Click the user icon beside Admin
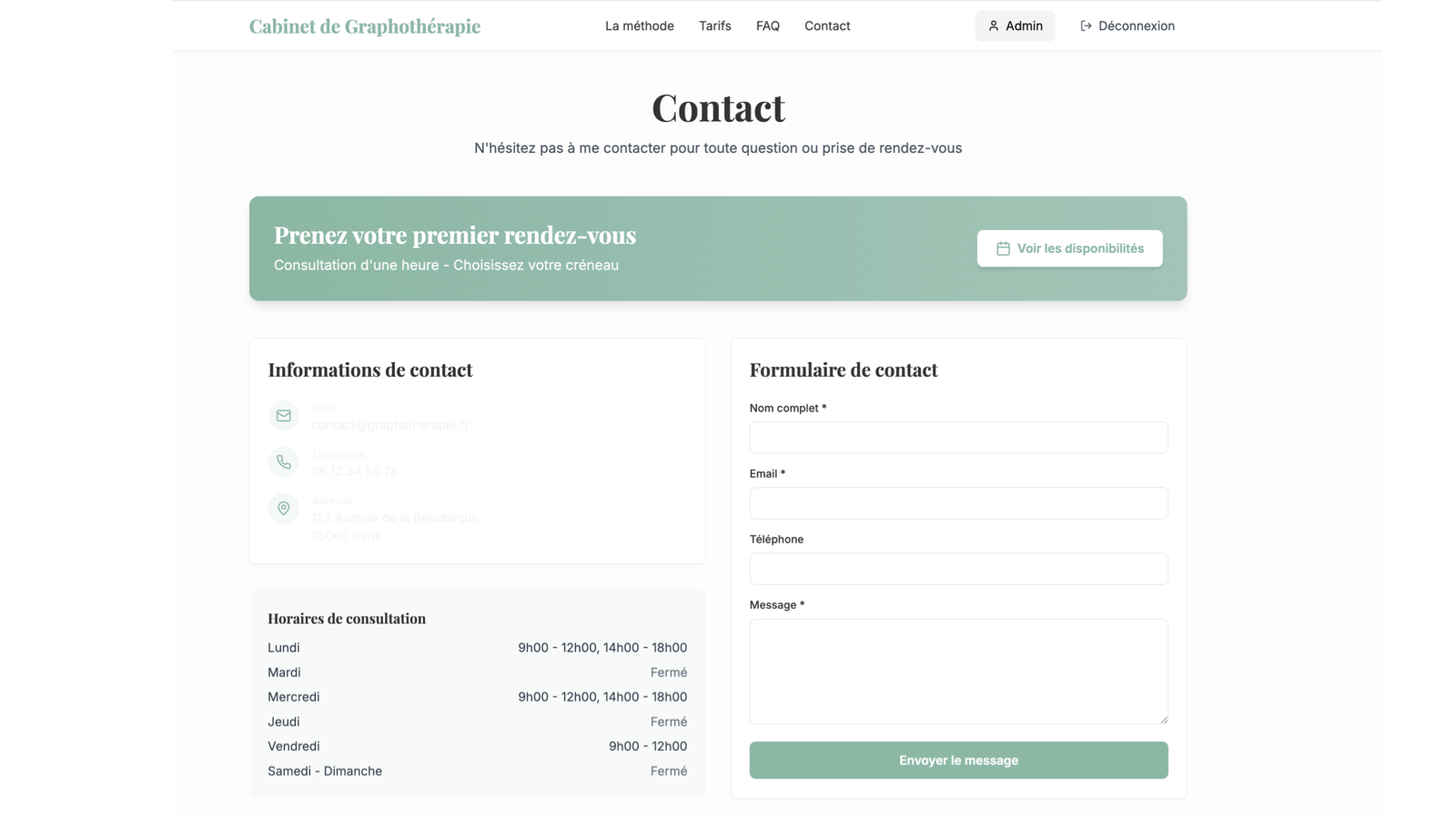Viewport: 1456px width, 819px height. point(994,26)
